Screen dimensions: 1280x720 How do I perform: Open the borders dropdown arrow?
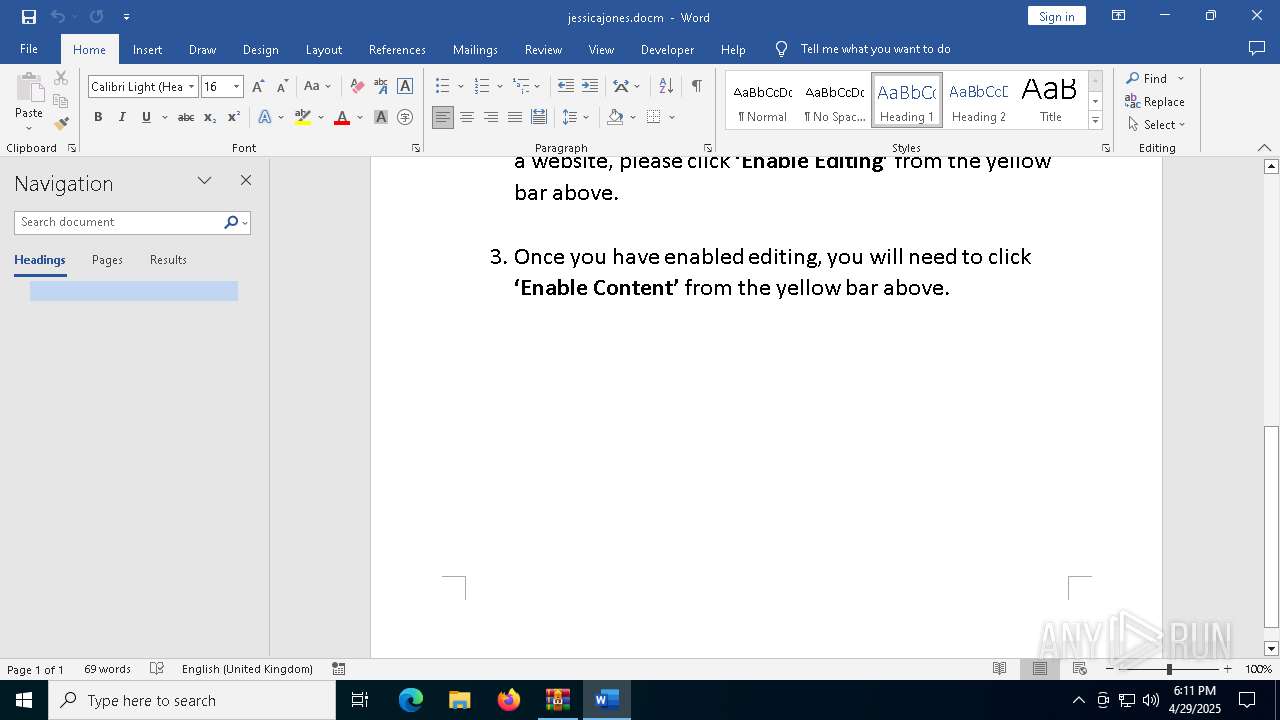coord(672,118)
